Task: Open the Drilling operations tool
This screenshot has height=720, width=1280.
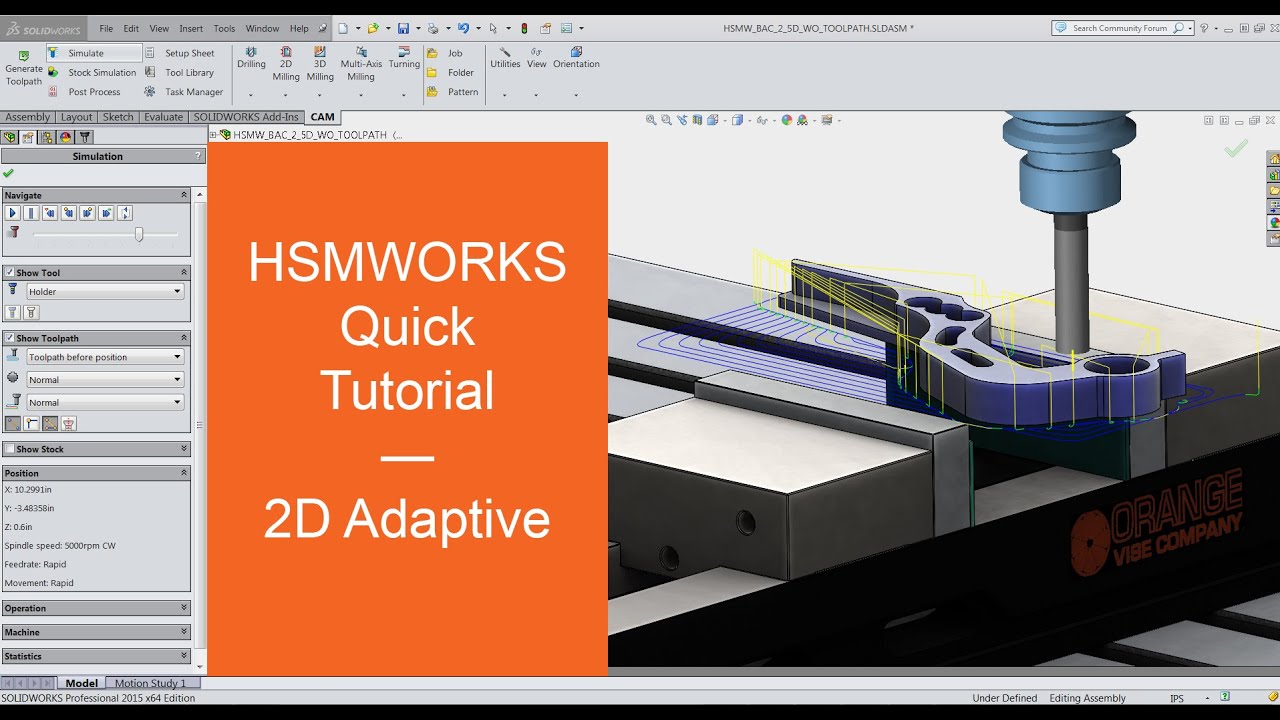Action: 251,58
